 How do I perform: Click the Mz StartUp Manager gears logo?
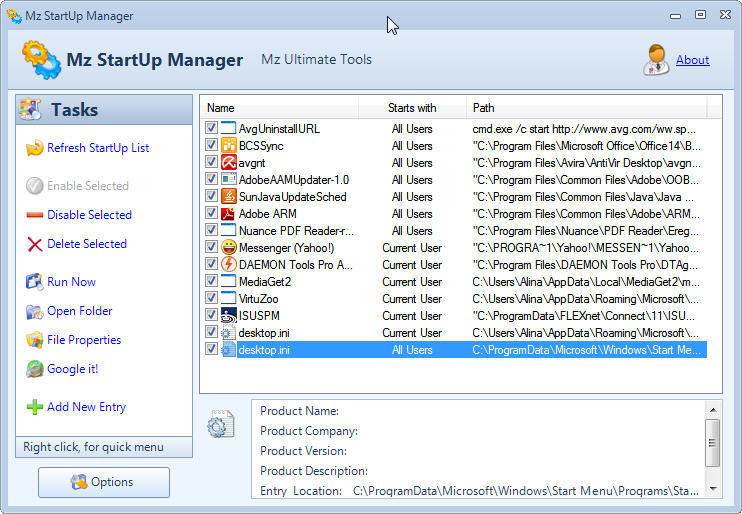pyautogui.click(x=41, y=60)
